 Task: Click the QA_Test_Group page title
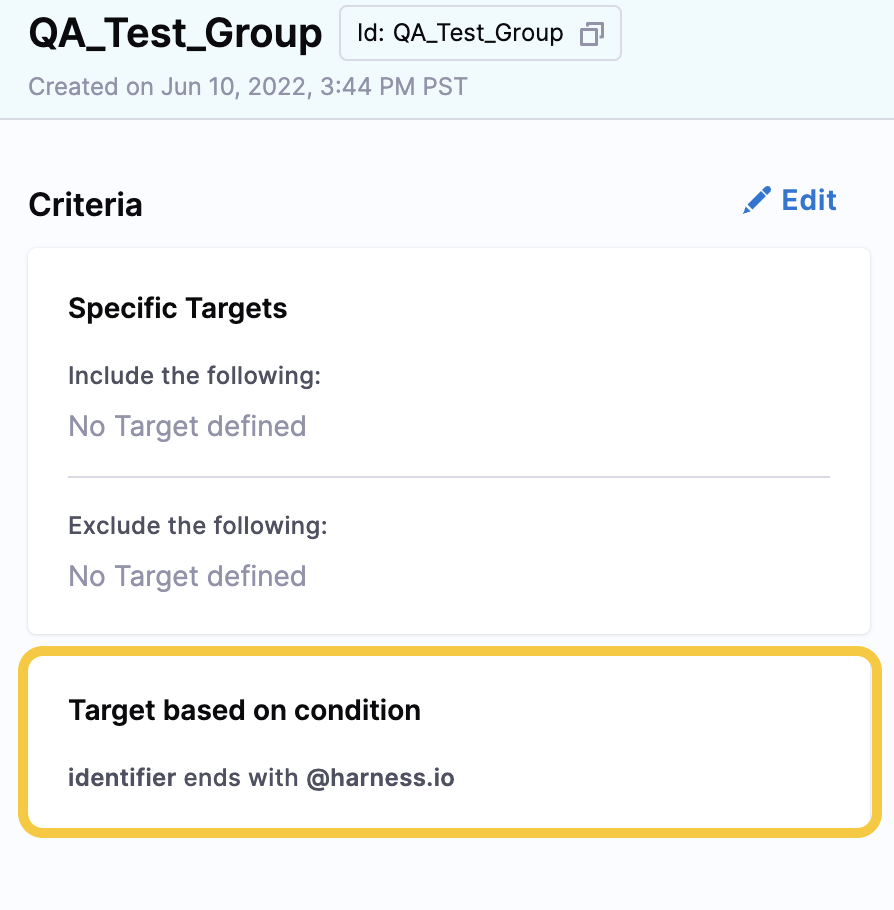175,32
